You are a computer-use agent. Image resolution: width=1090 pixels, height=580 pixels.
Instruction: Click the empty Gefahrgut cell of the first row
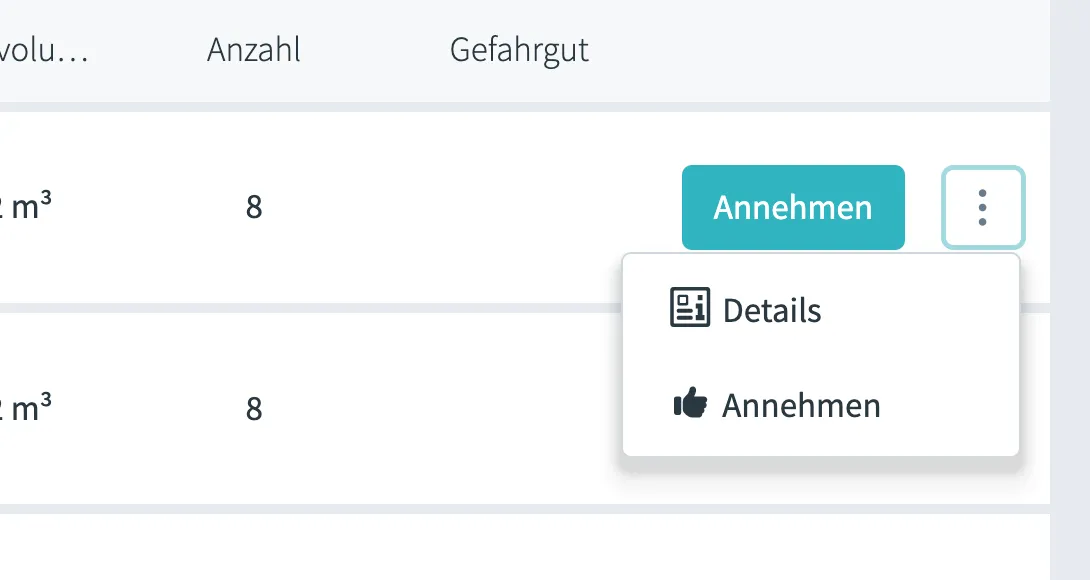point(520,207)
